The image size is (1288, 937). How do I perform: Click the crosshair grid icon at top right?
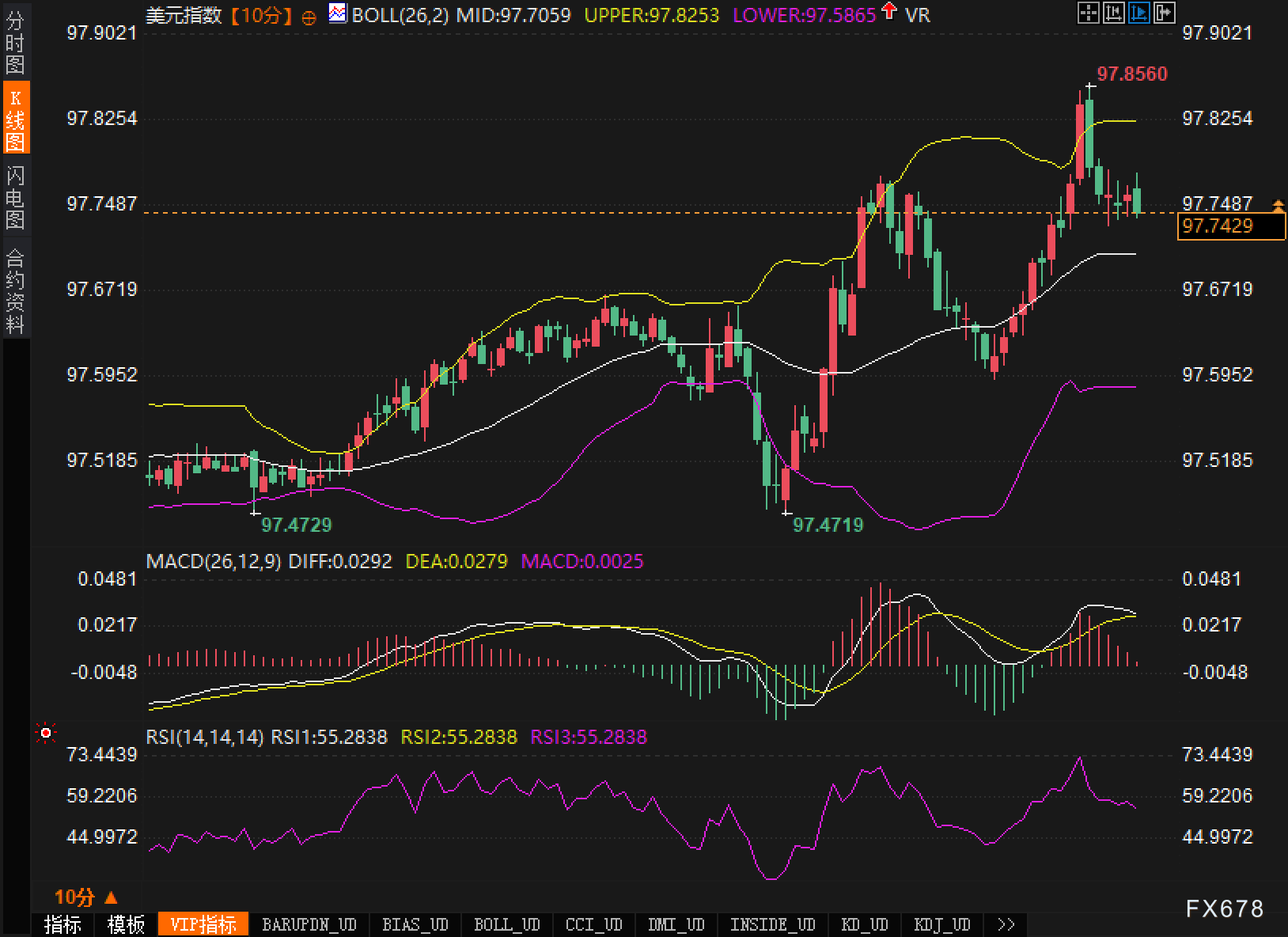[x=1089, y=13]
